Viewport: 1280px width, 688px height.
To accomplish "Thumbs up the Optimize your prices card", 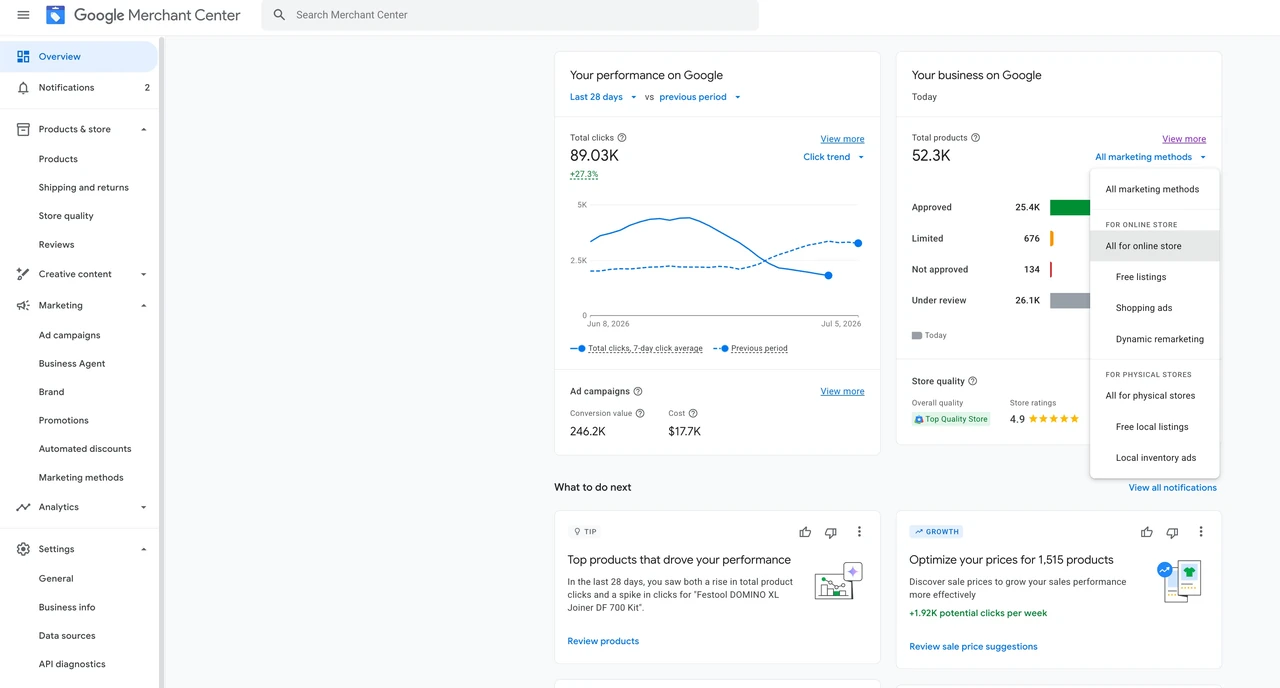I will click(x=1147, y=532).
